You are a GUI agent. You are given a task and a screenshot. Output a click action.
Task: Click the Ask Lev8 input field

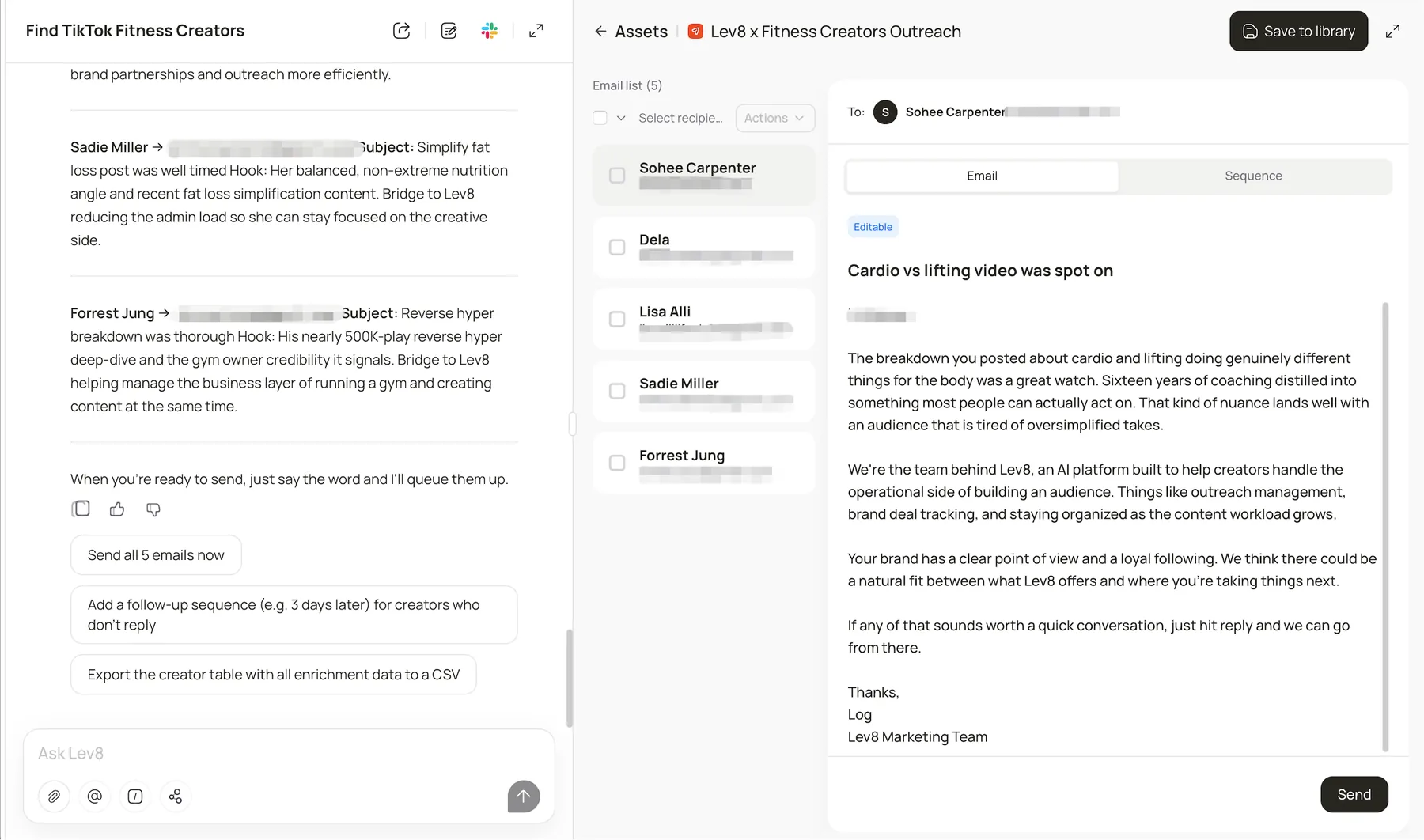tap(289, 753)
